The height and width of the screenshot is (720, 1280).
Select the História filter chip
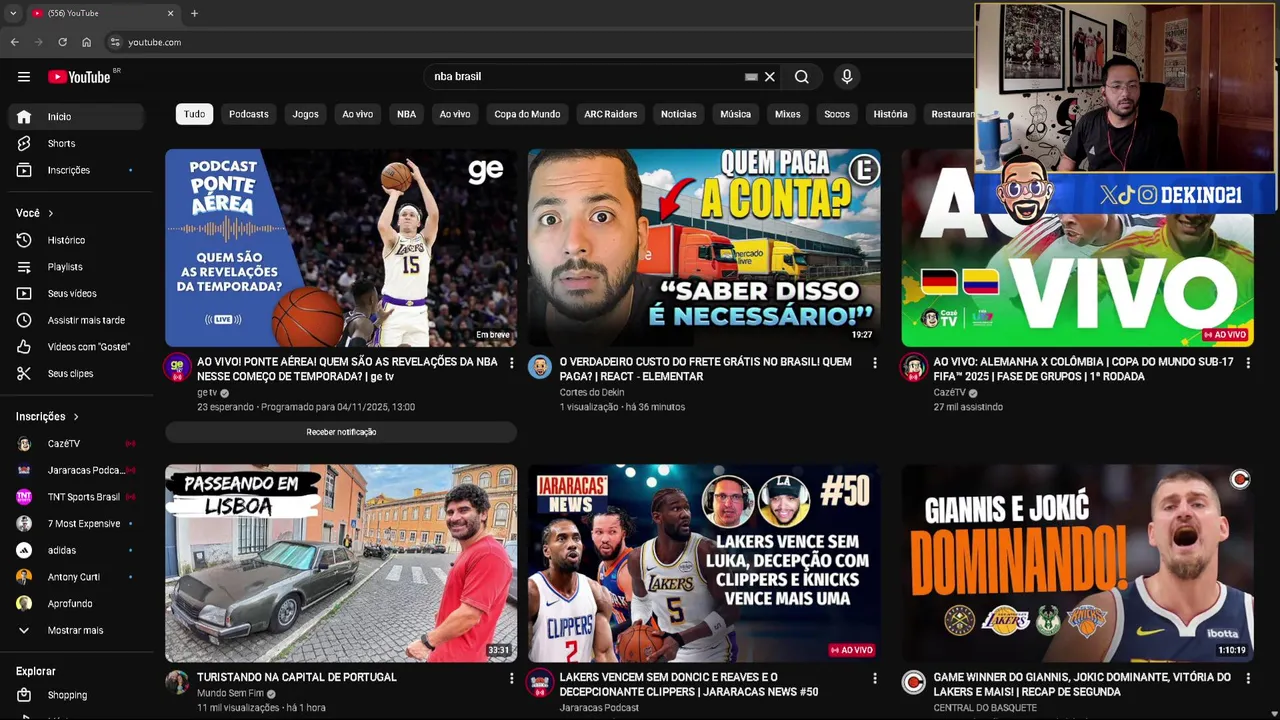pyautogui.click(x=890, y=114)
